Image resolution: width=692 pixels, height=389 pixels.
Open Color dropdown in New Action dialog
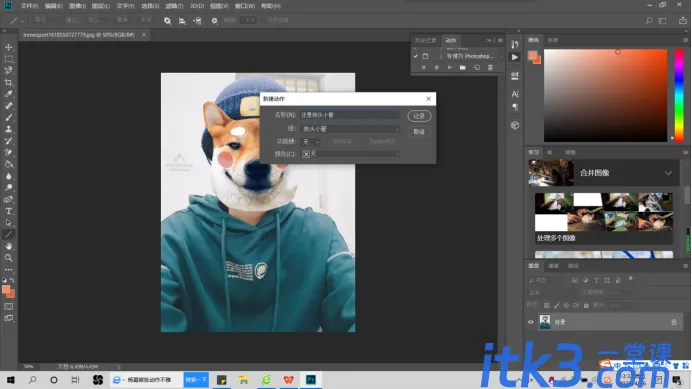pos(350,154)
